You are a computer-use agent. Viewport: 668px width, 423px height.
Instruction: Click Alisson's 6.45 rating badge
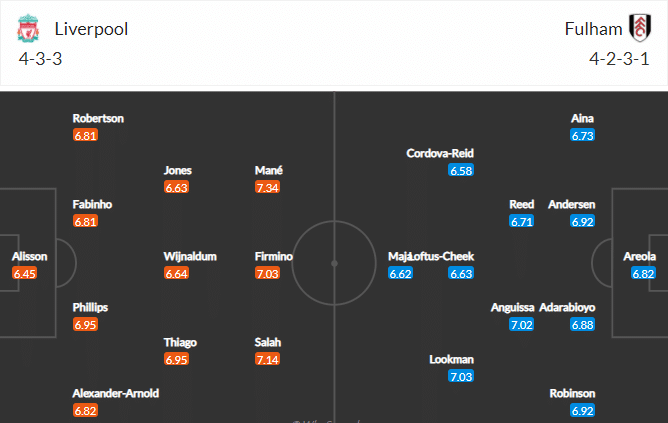(x=25, y=273)
